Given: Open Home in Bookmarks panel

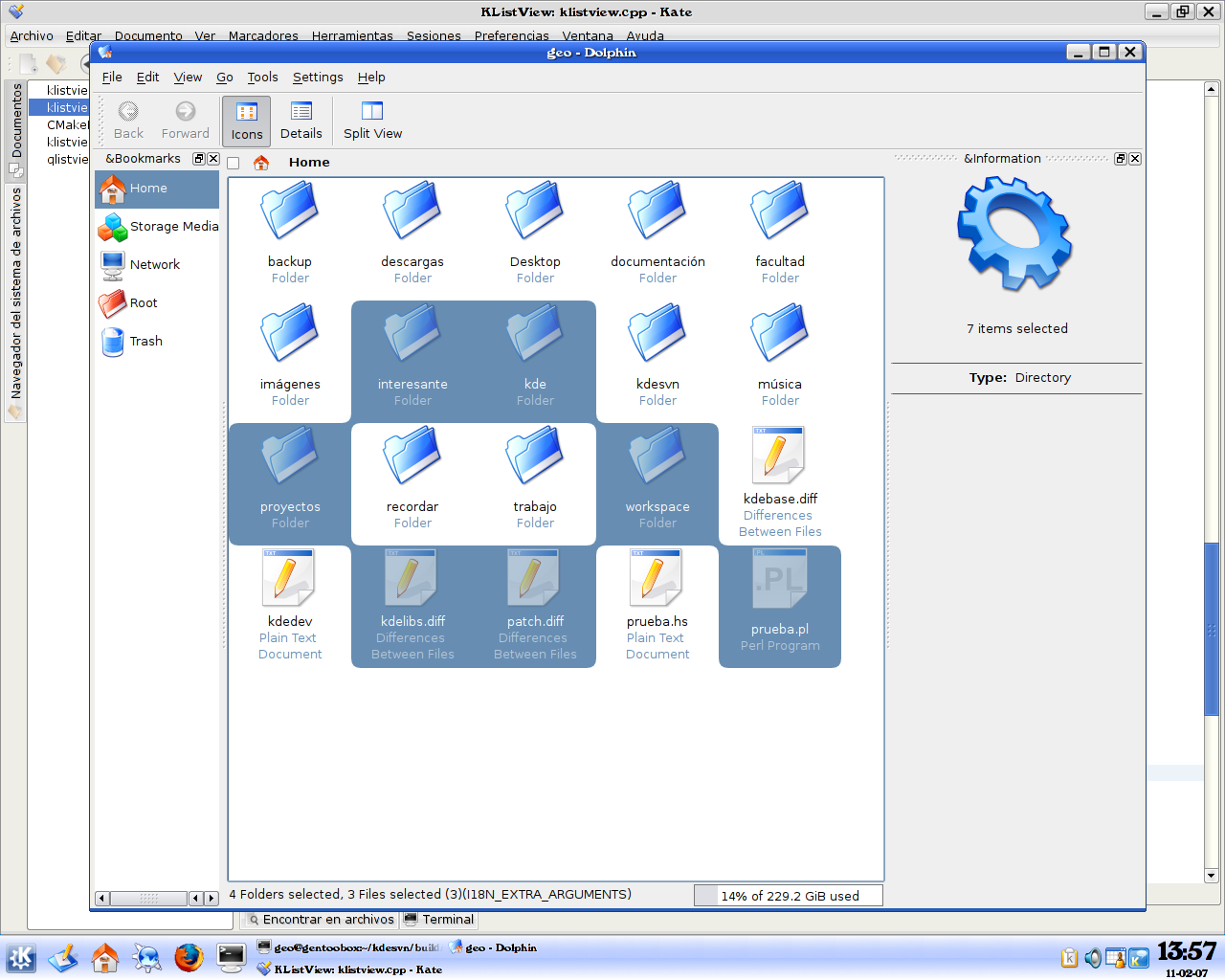Looking at the screenshot, I should click(x=157, y=189).
